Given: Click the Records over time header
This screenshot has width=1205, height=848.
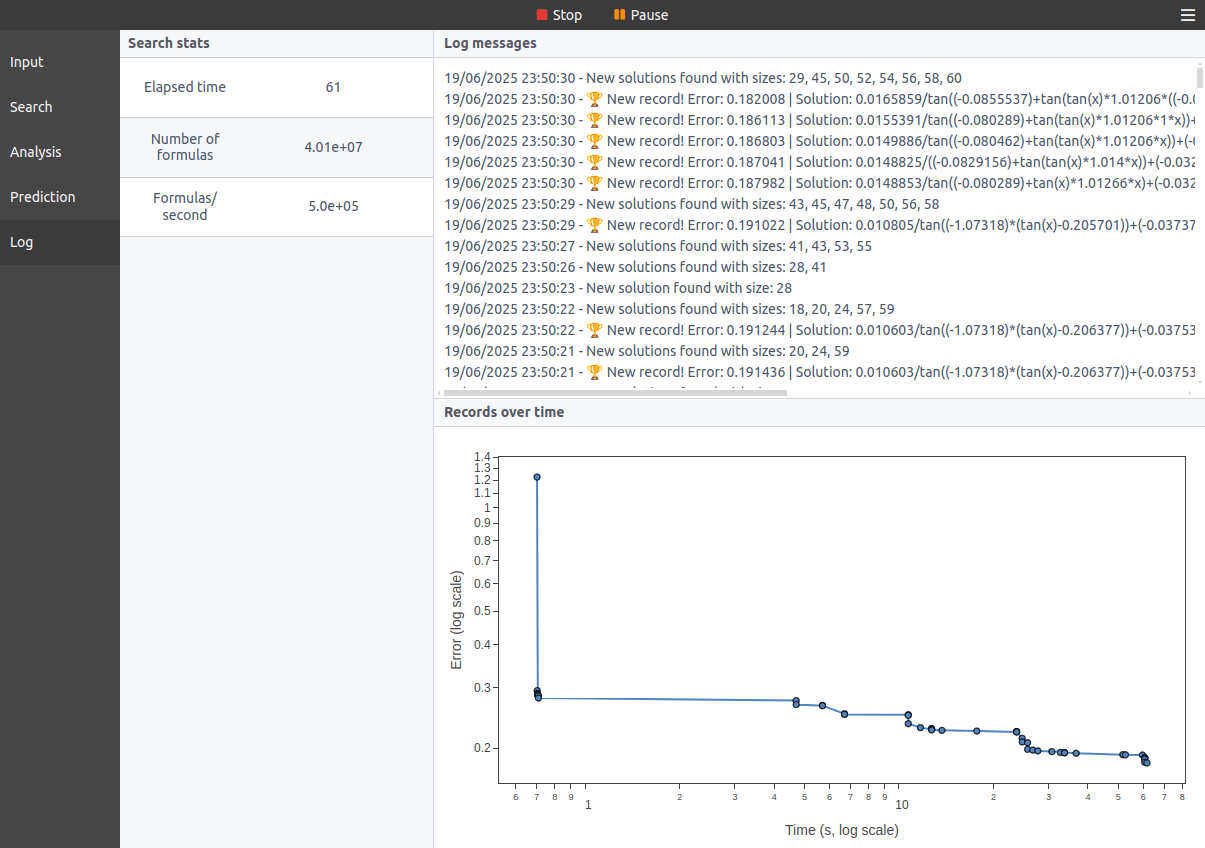Looking at the screenshot, I should [504, 412].
